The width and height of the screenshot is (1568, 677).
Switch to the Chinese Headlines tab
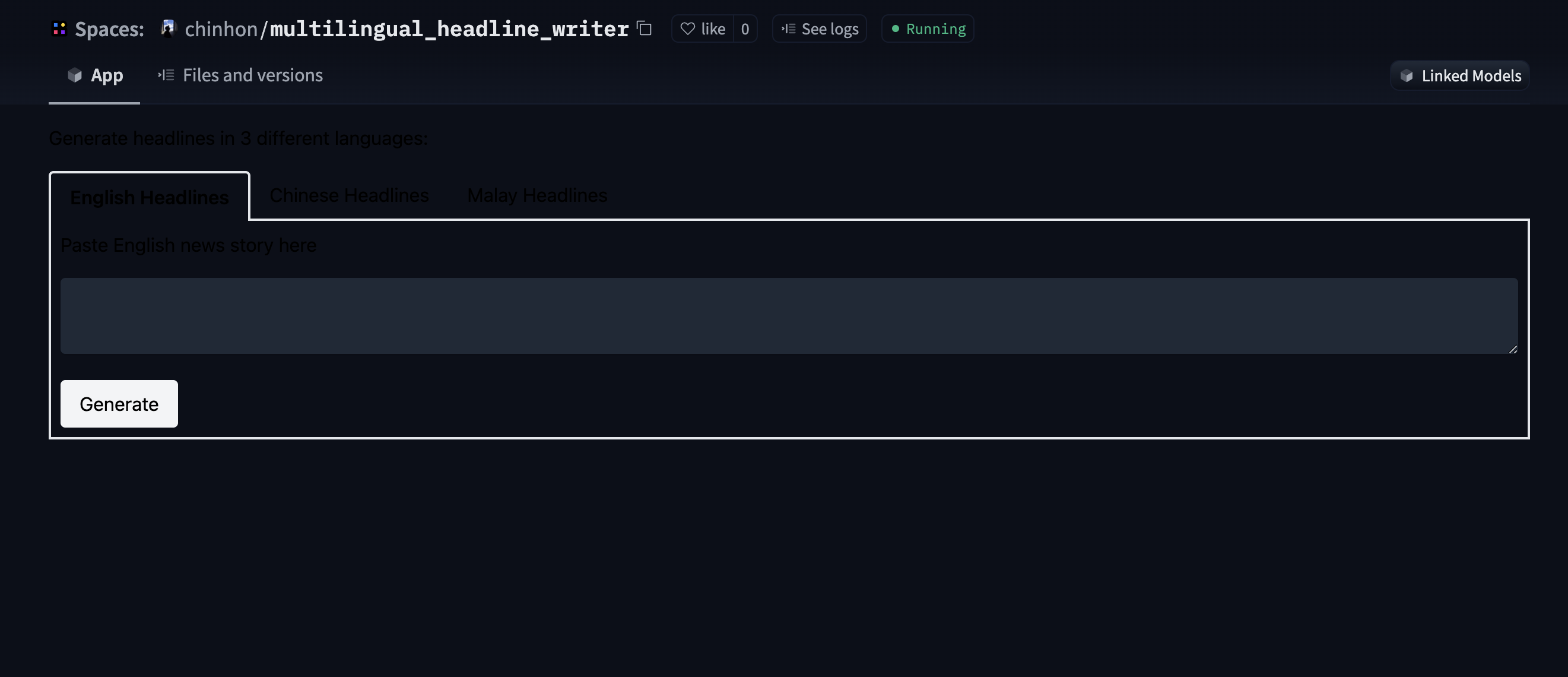click(x=349, y=195)
